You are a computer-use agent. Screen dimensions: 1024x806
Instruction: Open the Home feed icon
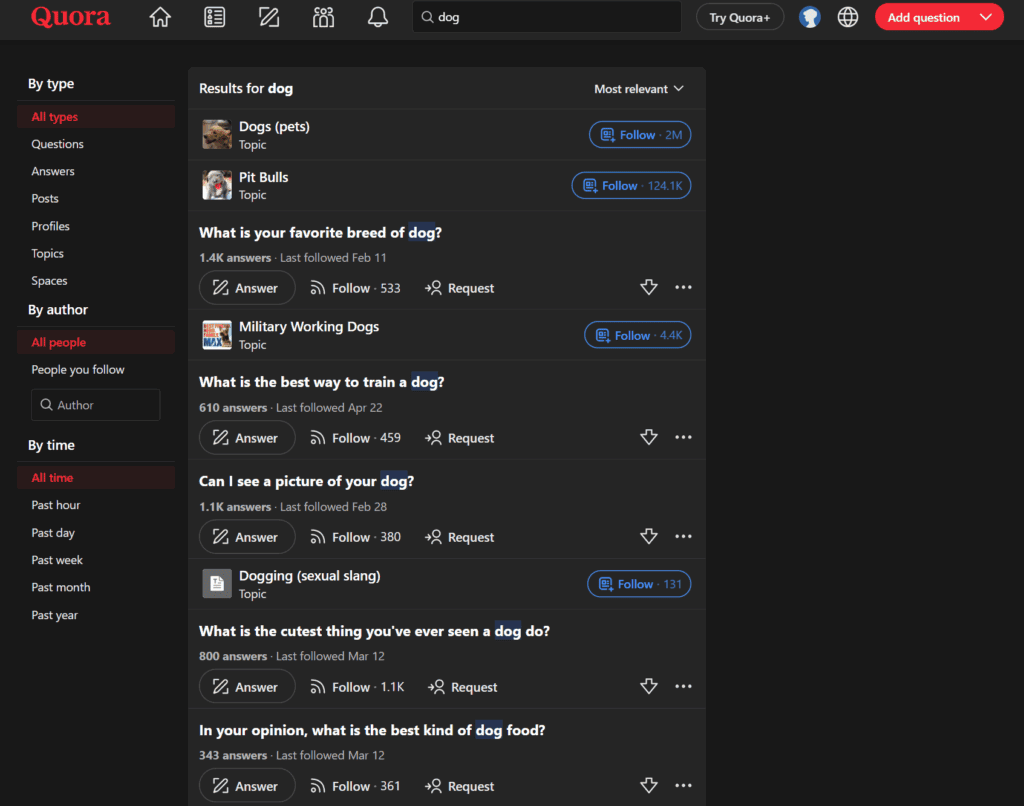click(x=160, y=17)
